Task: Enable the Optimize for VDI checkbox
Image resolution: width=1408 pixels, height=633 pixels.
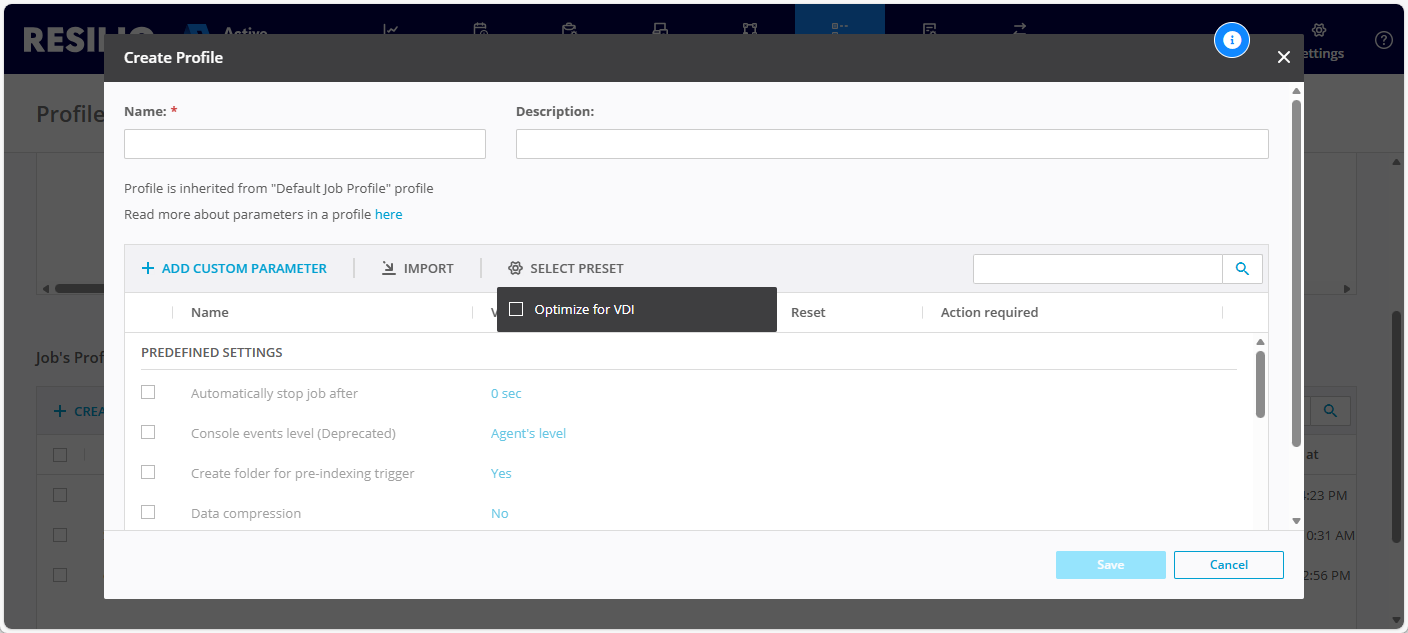Action: click(x=516, y=309)
